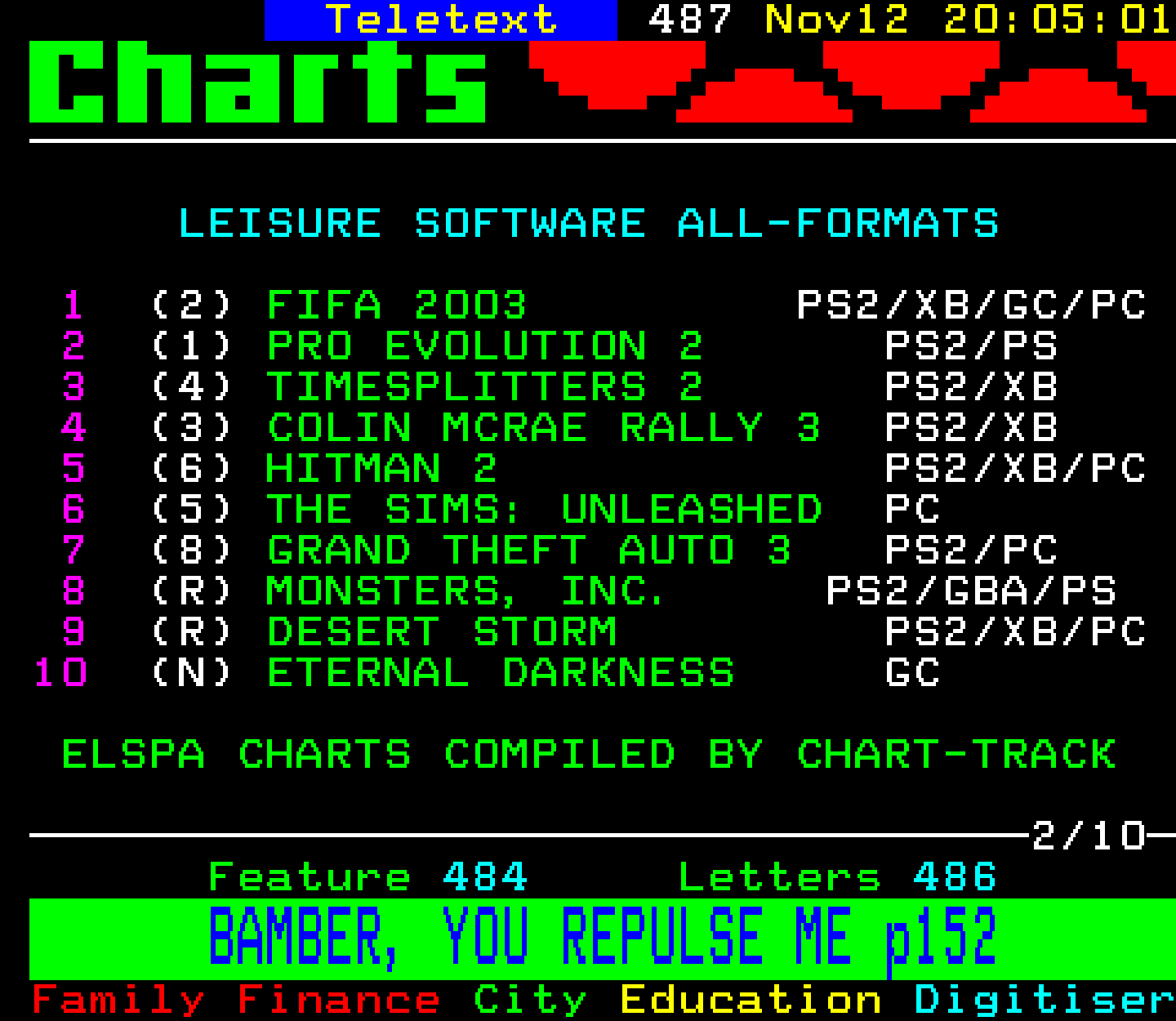Screen dimensions: 1176x1021
Task: Select the FIFA 2003 chart entry
Action: [x=397, y=305]
